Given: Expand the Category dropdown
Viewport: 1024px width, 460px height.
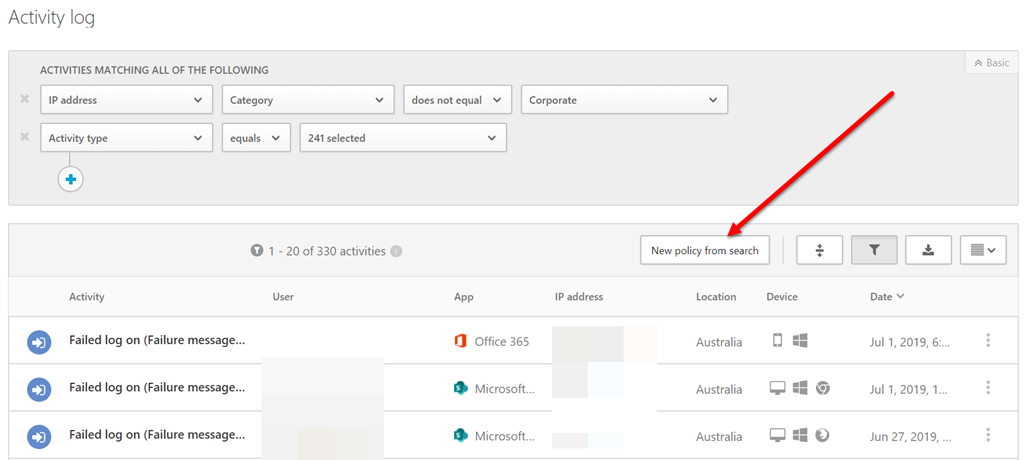Looking at the screenshot, I should pyautogui.click(x=307, y=100).
